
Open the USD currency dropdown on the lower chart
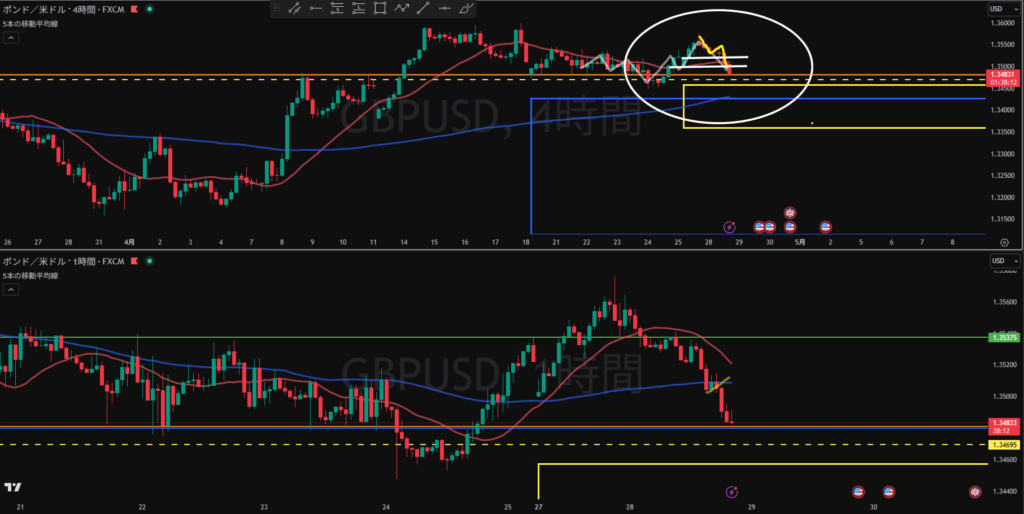coord(1004,261)
